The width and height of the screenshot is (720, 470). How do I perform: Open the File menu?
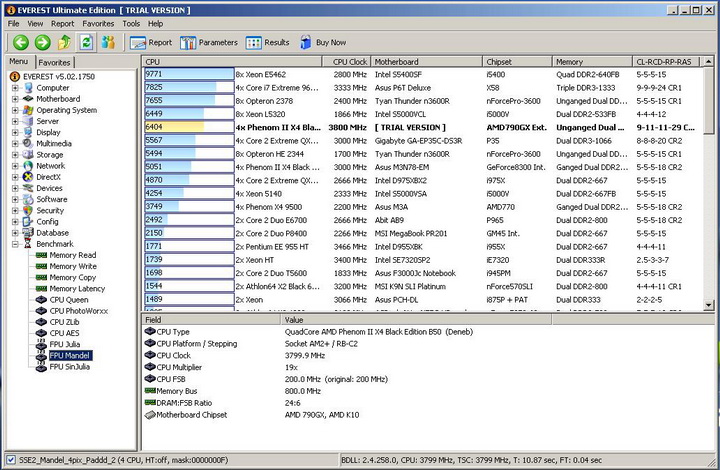click(x=13, y=23)
